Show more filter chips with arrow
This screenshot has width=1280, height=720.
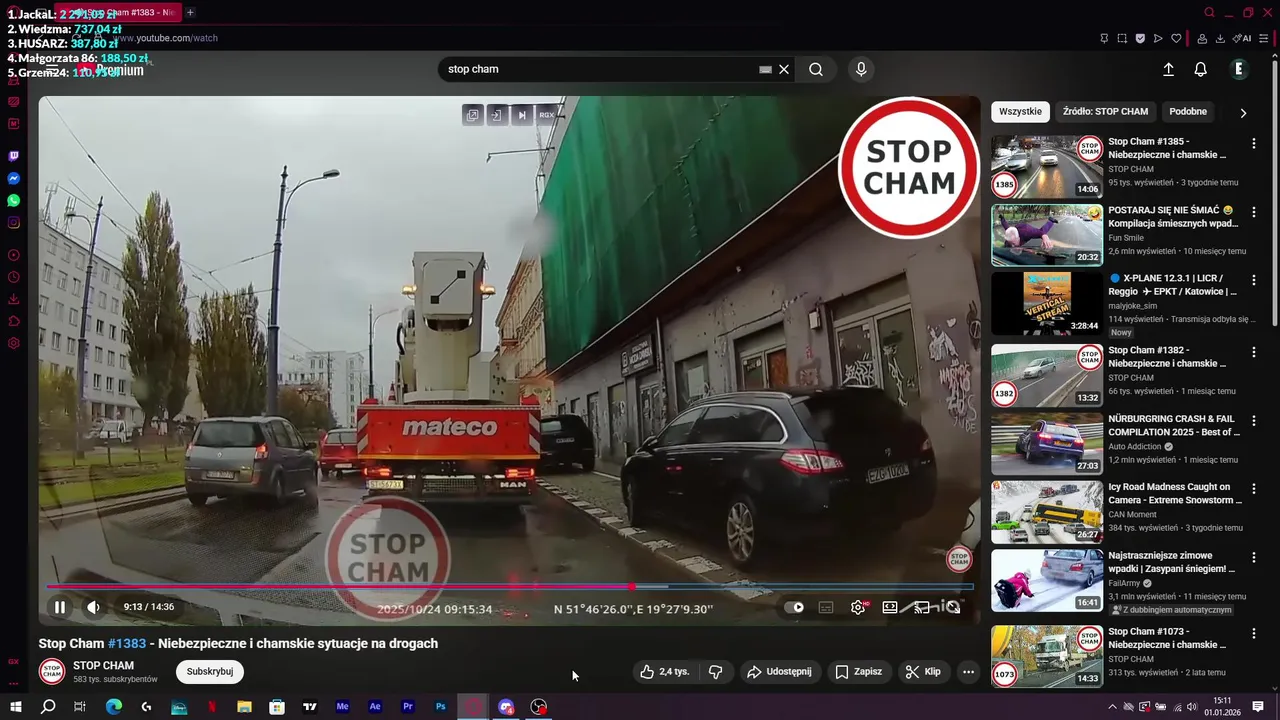pyautogui.click(x=1243, y=113)
